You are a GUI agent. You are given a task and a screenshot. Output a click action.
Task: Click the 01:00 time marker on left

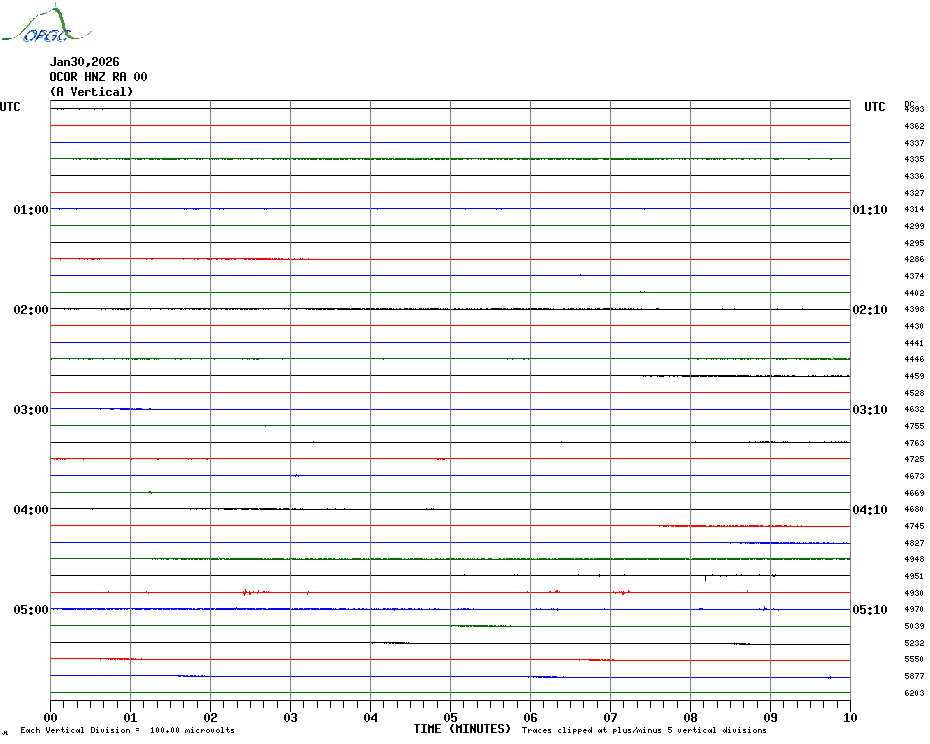coord(31,210)
